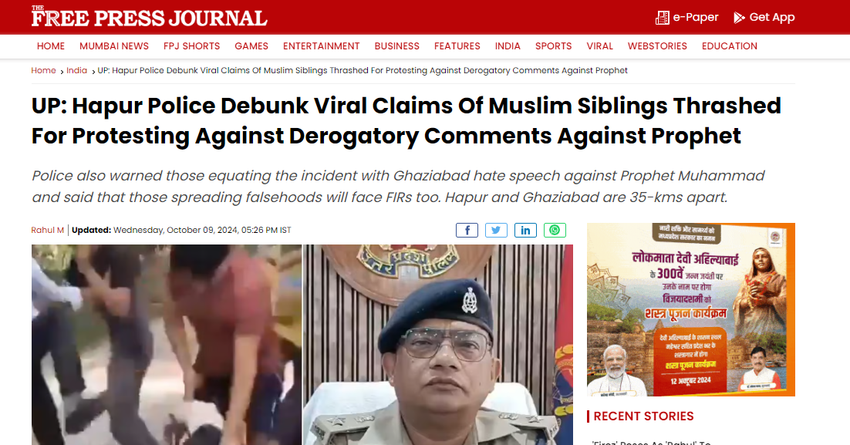The height and width of the screenshot is (445, 850).
Task: Share article via Twitter icon
Action: 496,230
